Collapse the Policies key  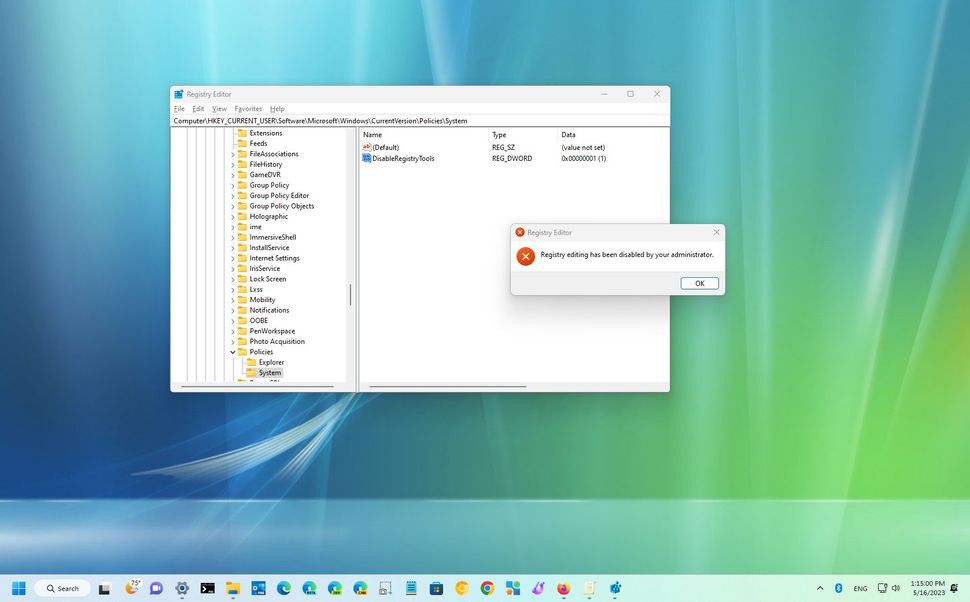tap(232, 351)
